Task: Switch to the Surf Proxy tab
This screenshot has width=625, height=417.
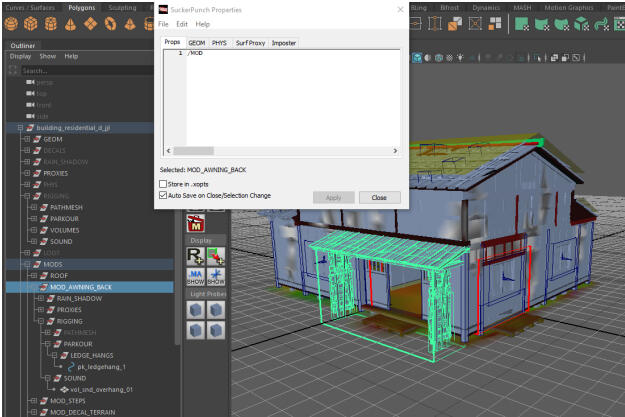Action: click(250, 43)
